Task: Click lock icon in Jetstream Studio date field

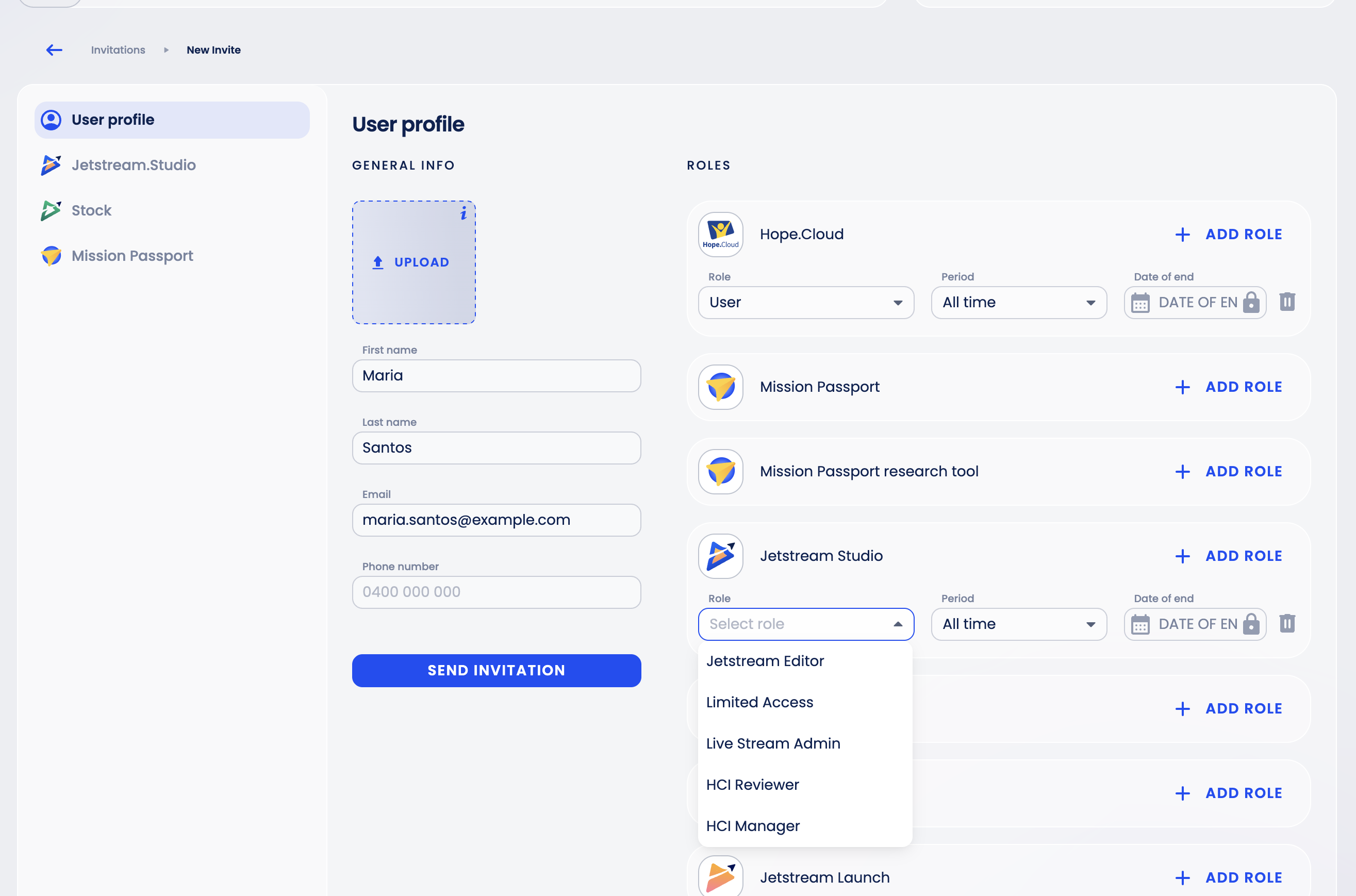Action: (x=1251, y=624)
